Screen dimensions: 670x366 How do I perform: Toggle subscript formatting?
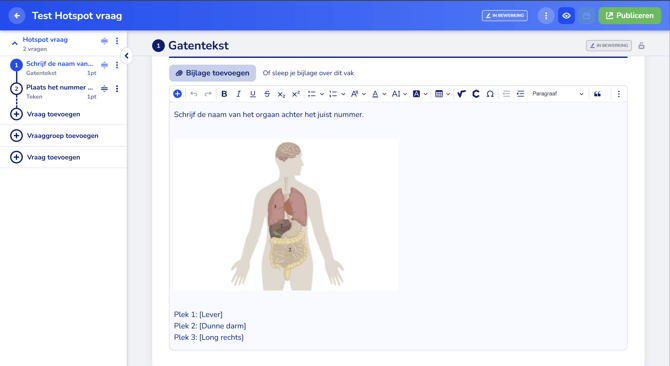[x=281, y=94]
